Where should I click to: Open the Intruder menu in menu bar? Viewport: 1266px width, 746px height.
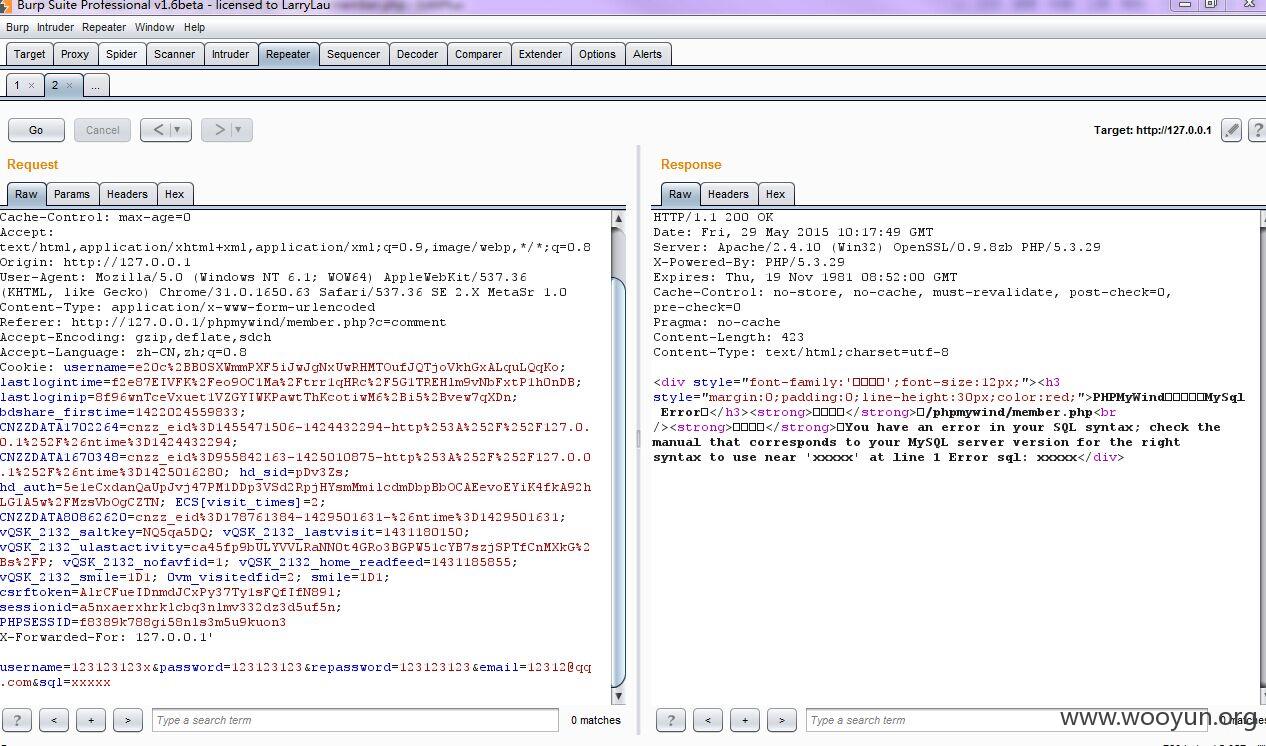pyautogui.click(x=56, y=27)
